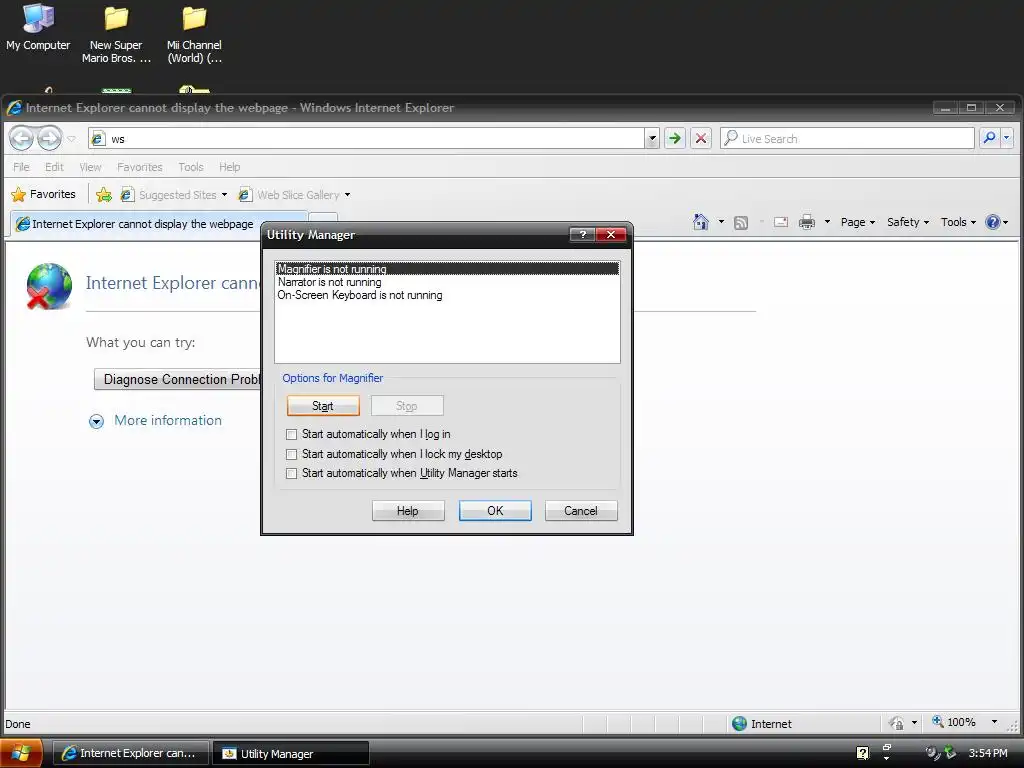Click the Add to Favorites Bar icon
The image size is (1024, 768).
click(x=103, y=195)
